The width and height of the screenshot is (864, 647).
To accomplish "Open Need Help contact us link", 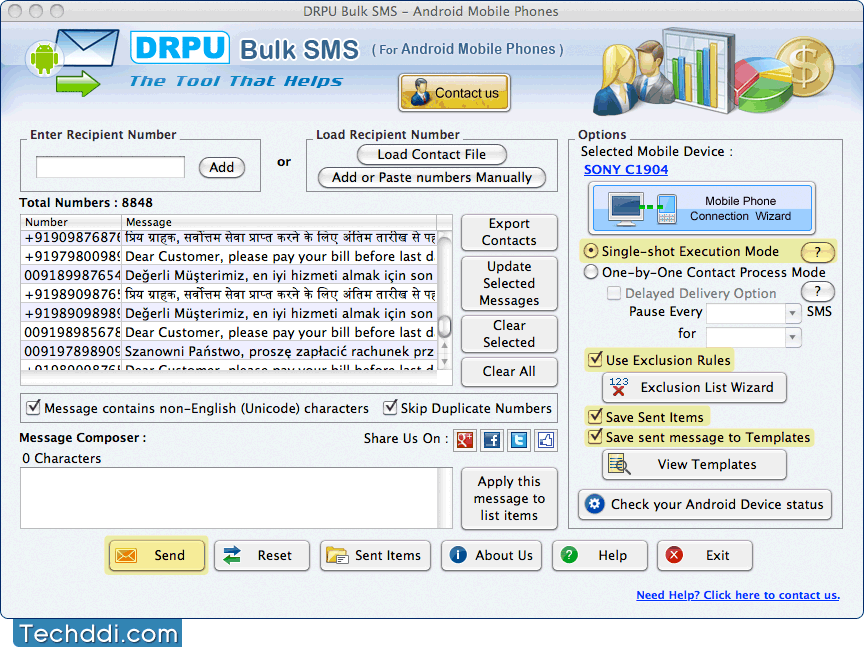I will (x=738, y=595).
